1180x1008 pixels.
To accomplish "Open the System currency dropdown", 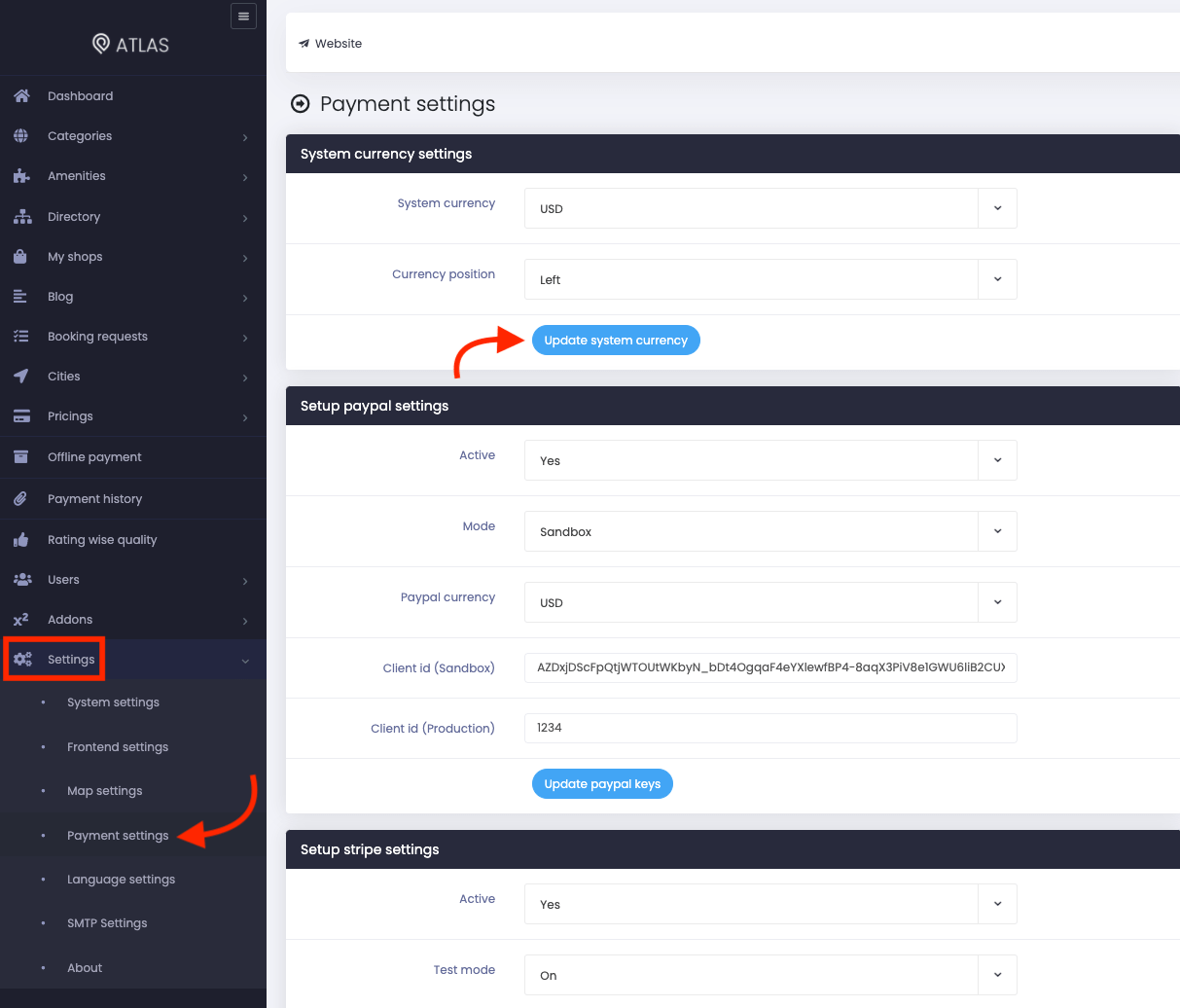I will 770,208.
